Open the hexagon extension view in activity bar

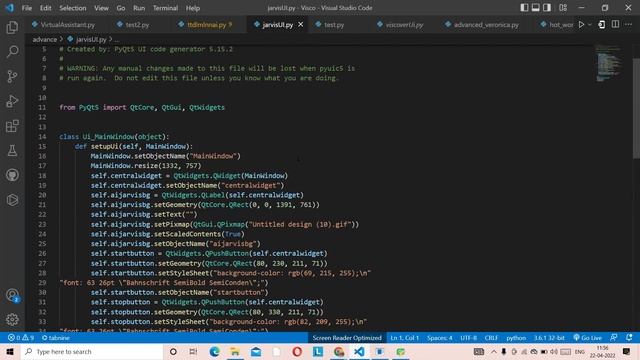(12, 200)
